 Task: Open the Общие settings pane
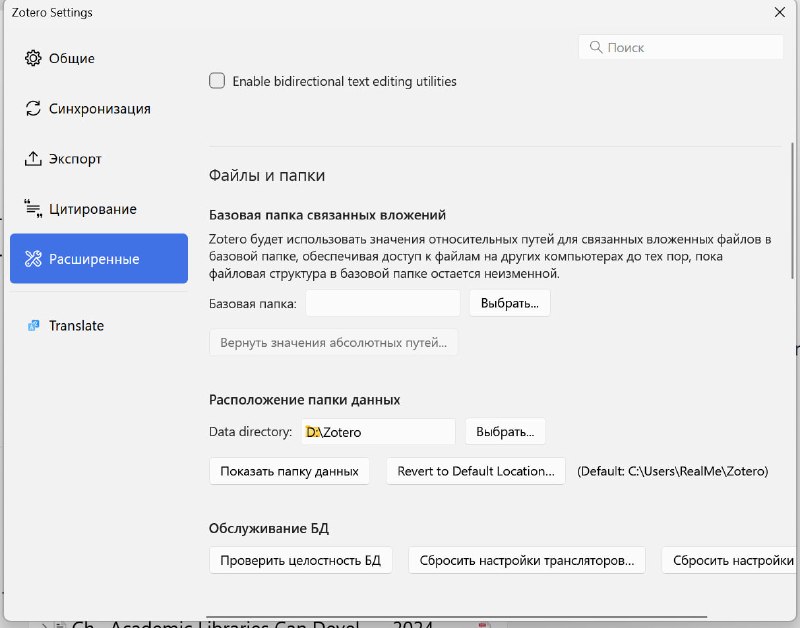click(x=98, y=58)
